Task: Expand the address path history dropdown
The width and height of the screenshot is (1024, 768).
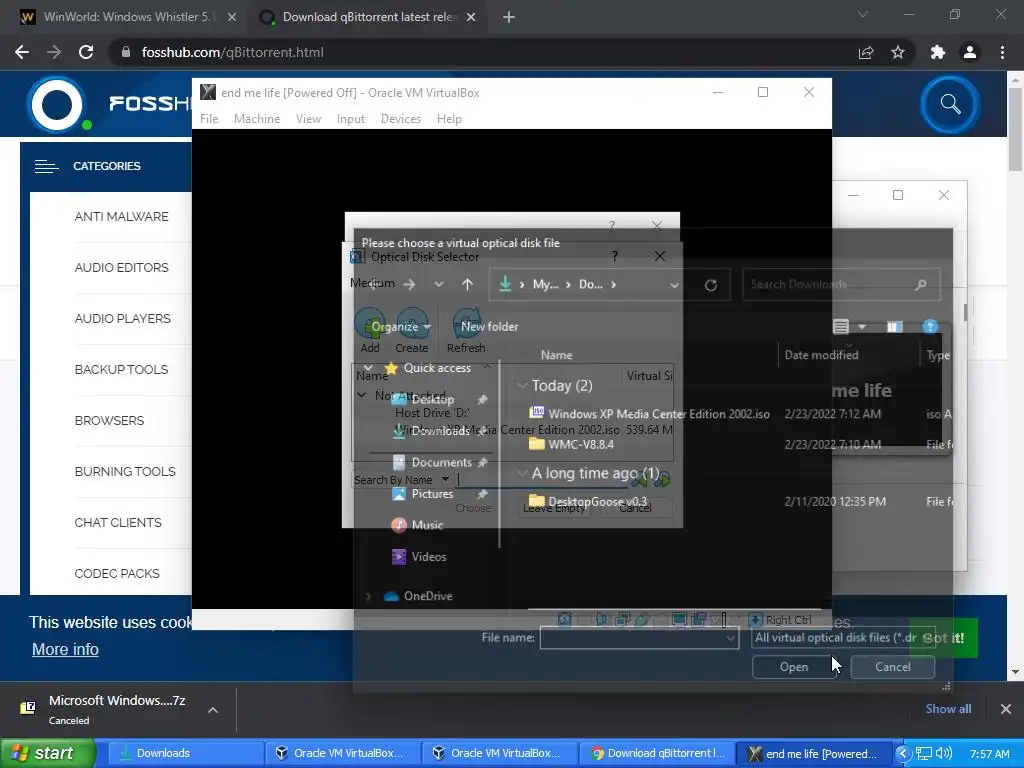Action: click(674, 285)
